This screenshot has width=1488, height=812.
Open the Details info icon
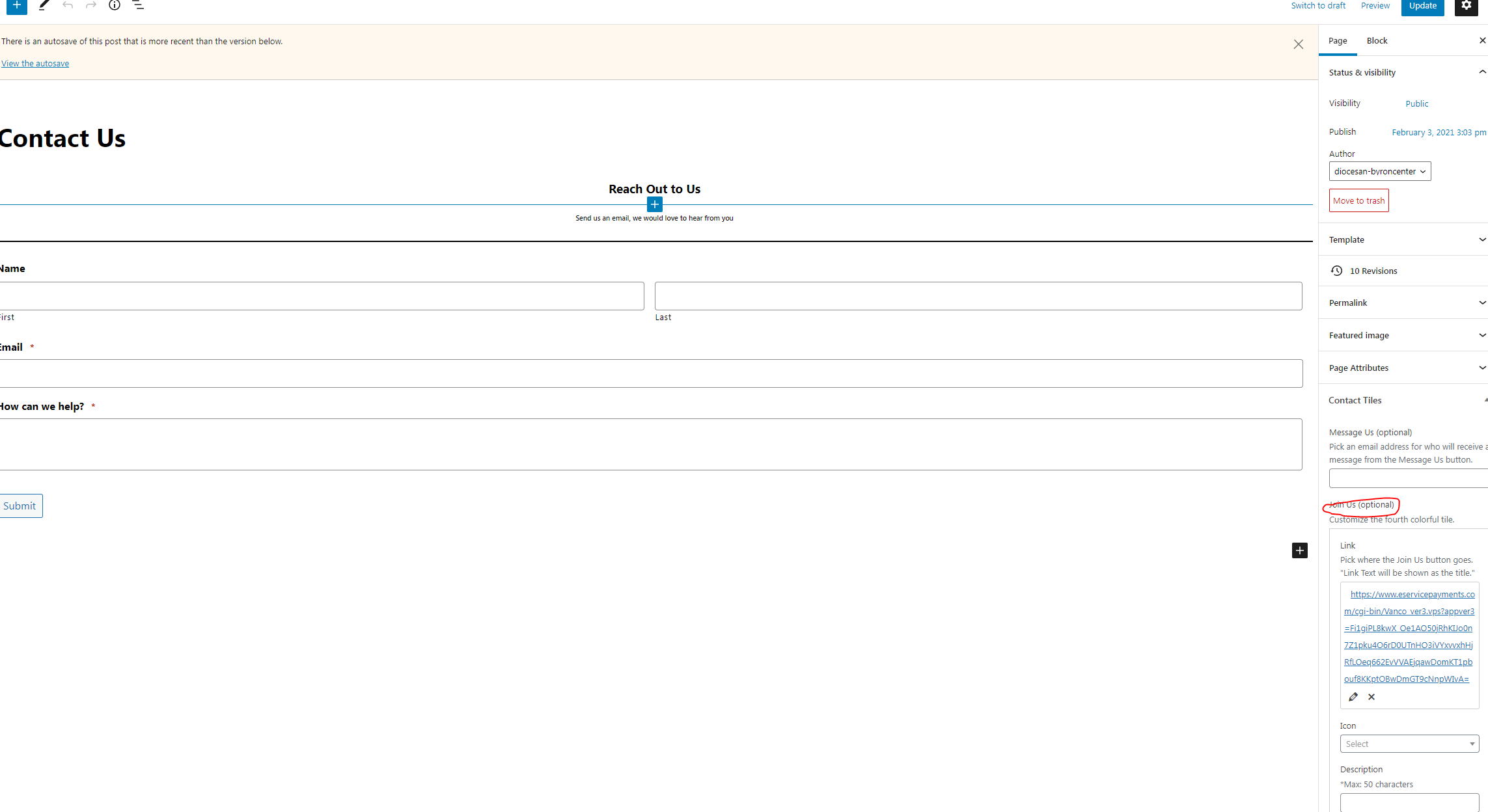pyautogui.click(x=115, y=5)
